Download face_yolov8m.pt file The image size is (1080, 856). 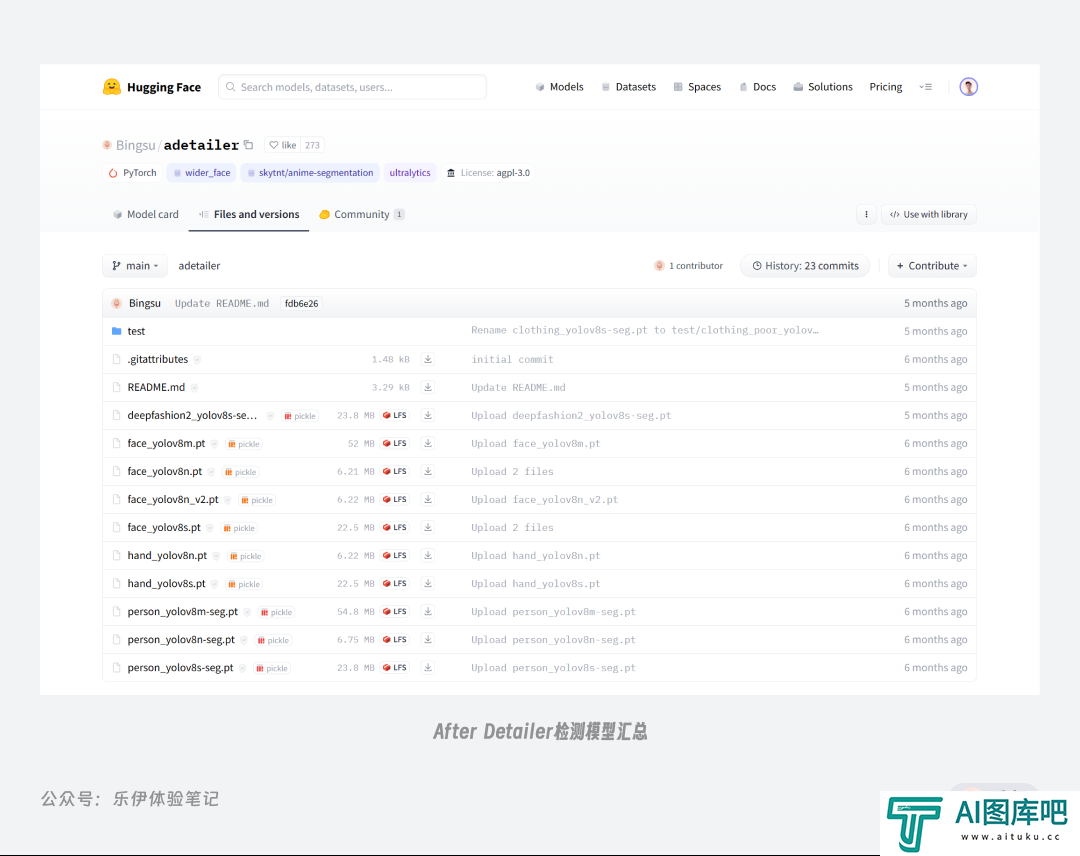(x=428, y=443)
